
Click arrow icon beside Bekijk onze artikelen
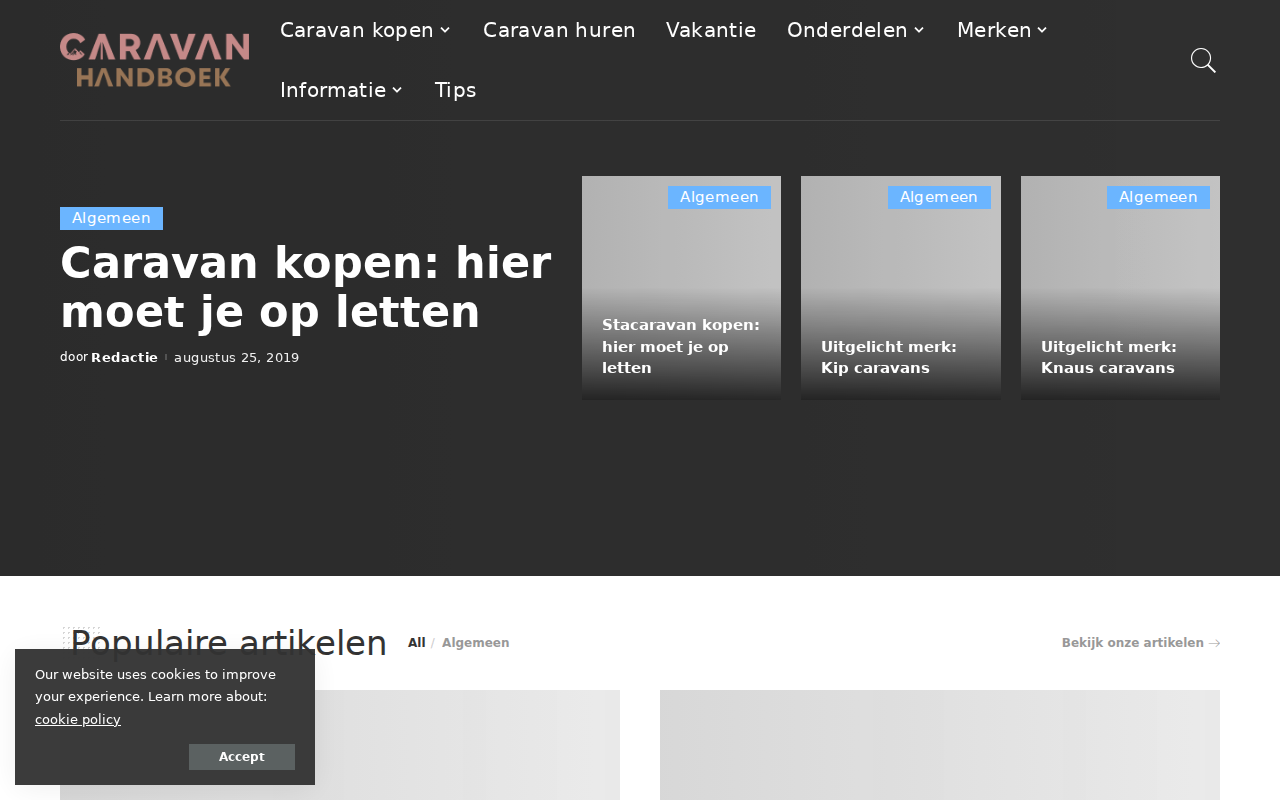coord(1214,643)
